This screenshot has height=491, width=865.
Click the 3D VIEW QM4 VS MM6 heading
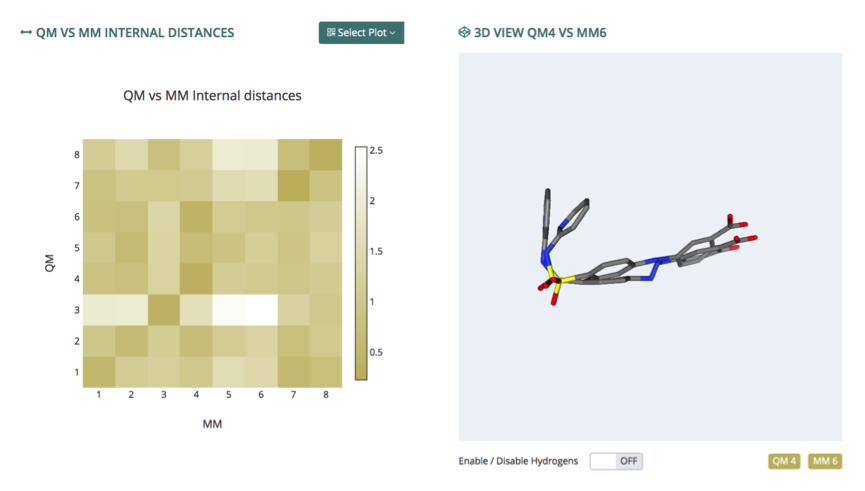pos(540,33)
